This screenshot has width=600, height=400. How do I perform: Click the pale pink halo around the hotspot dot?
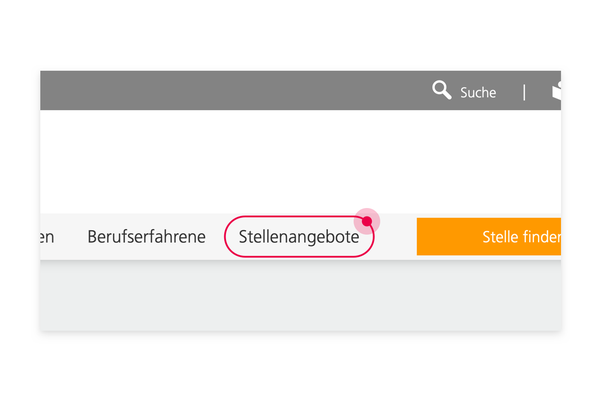tap(367, 221)
